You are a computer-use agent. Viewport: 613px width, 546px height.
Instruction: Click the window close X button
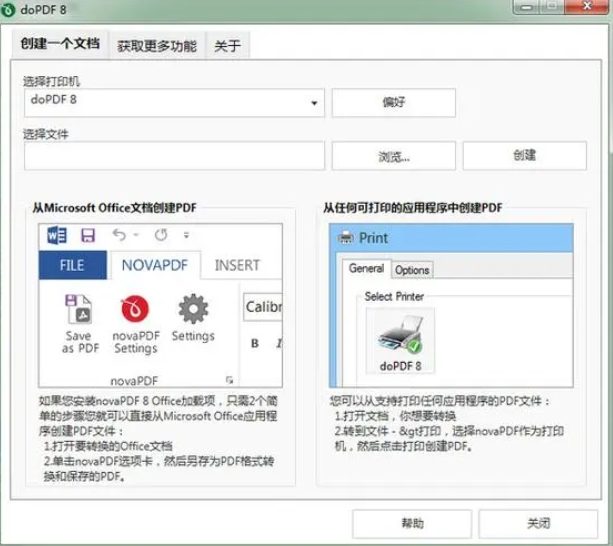click(586, 6)
